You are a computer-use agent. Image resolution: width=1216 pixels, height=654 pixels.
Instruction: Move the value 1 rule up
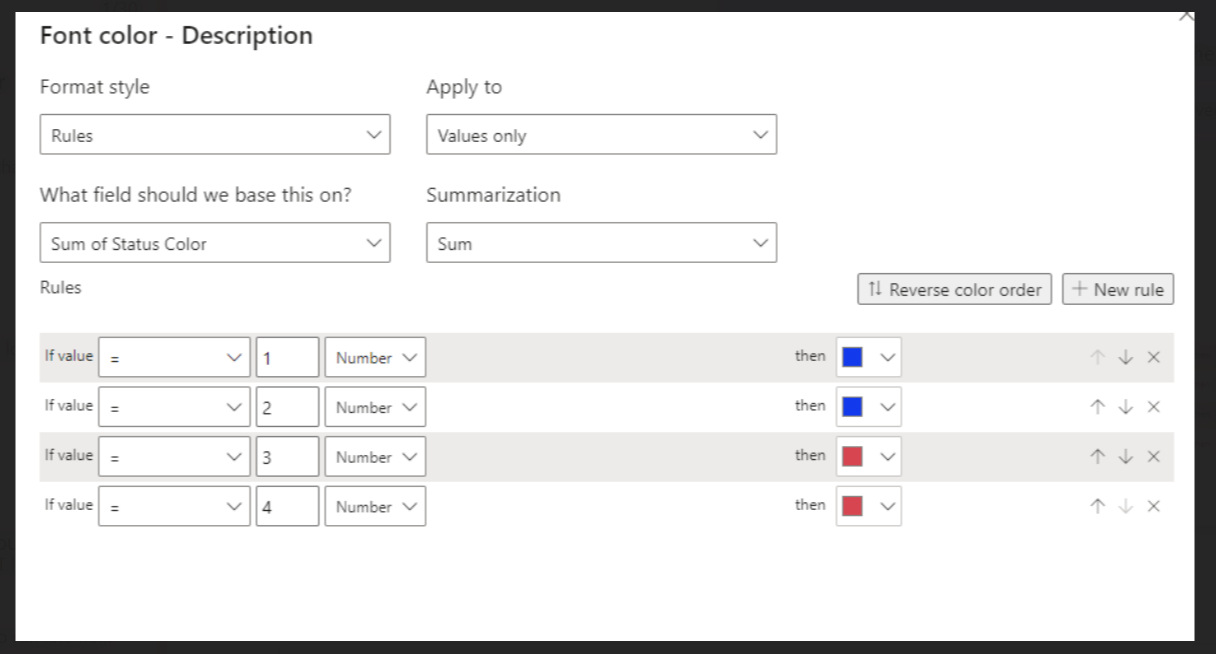pos(1098,358)
